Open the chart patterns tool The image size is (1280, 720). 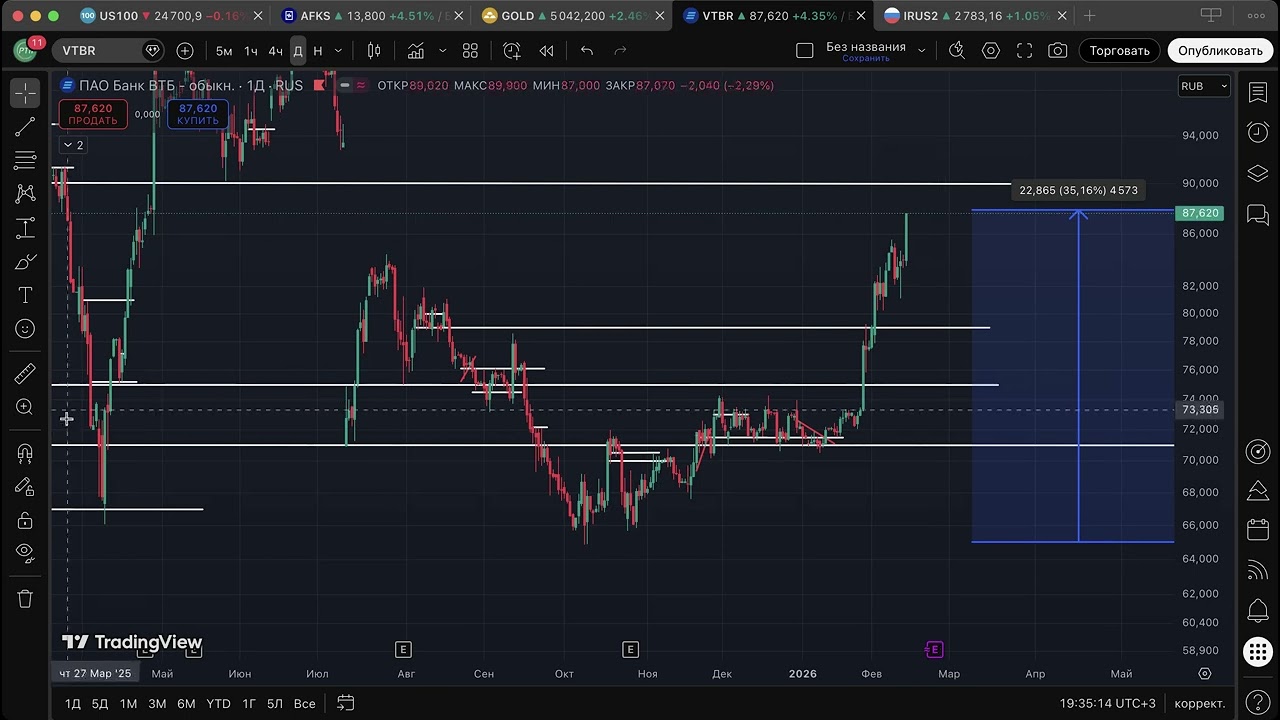pyautogui.click(x=25, y=194)
